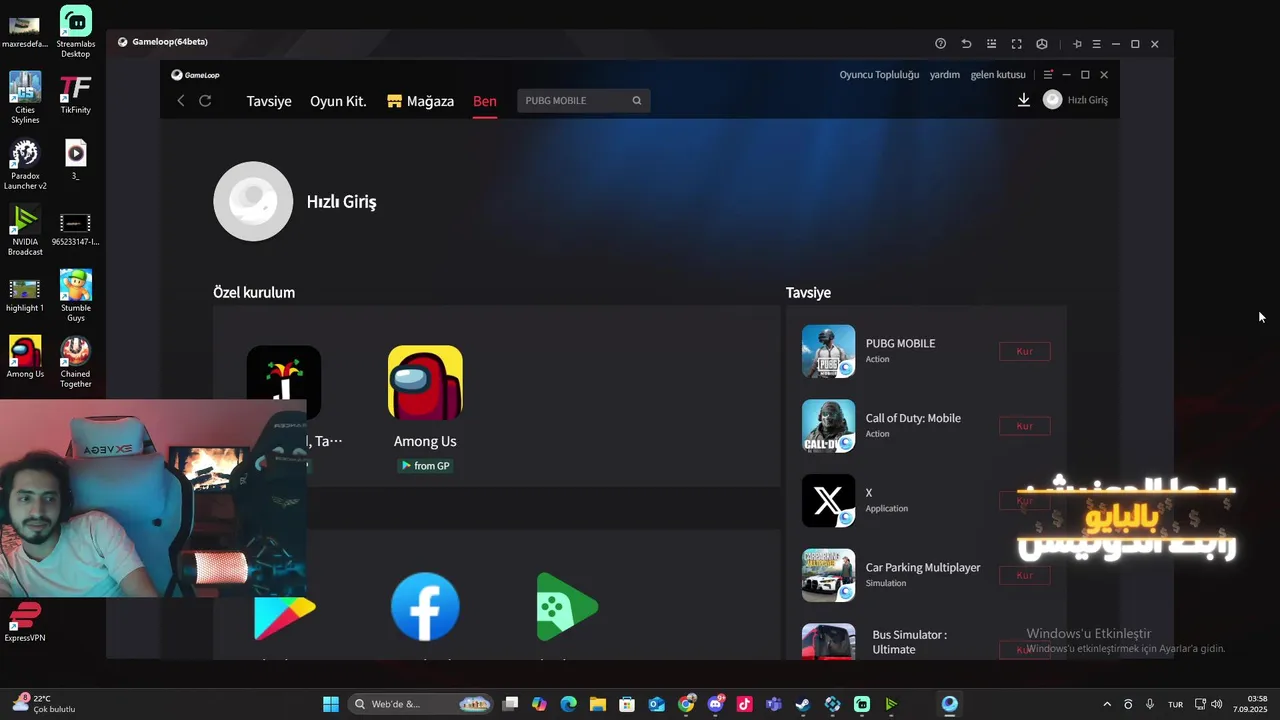Open the TUR keyboard language indicator

tap(1176, 704)
